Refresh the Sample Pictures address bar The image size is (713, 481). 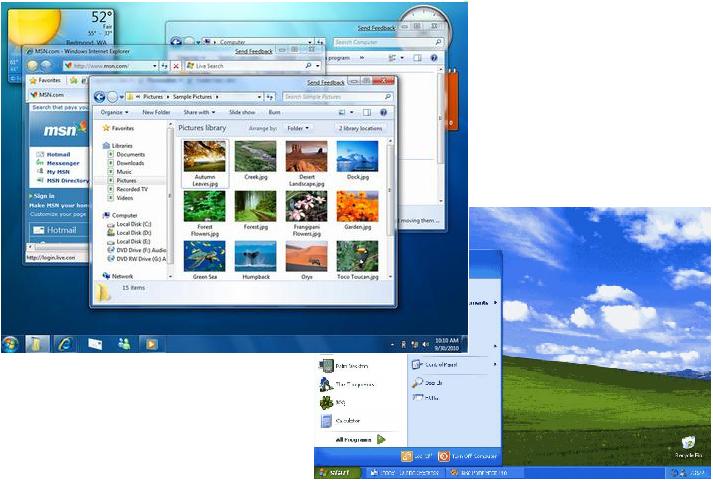(x=270, y=97)
